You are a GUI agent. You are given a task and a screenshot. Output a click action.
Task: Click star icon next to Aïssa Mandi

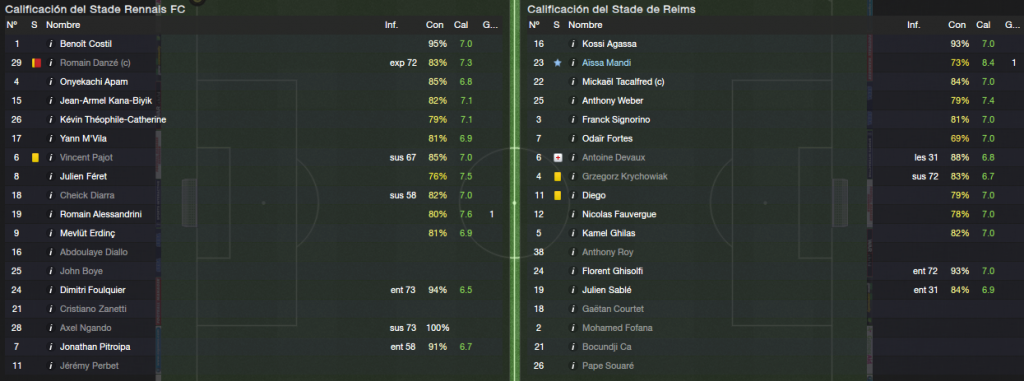tap(557, 63)
